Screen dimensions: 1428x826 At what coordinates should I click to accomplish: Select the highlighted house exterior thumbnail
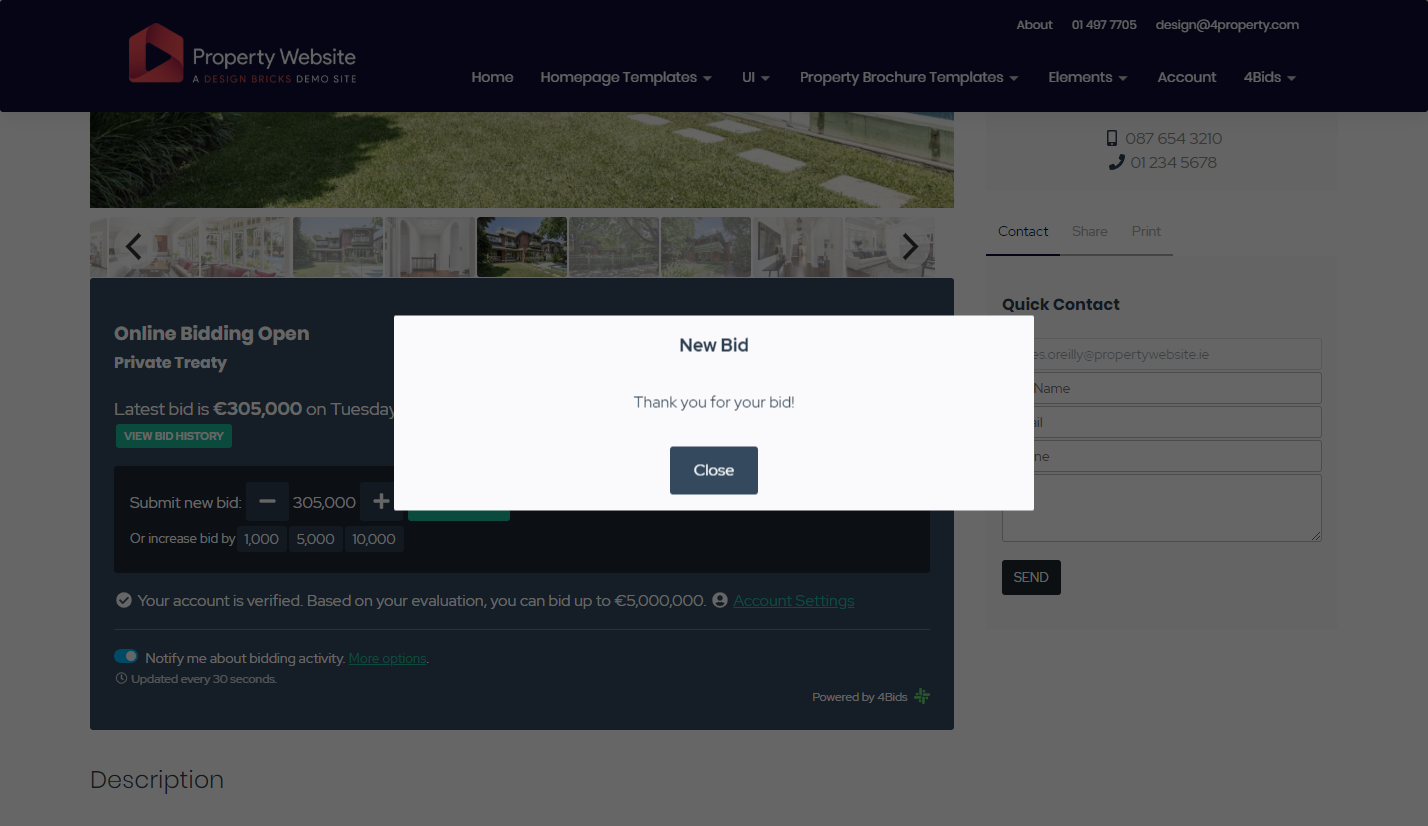pyautogui.click(x=522, y=247)
